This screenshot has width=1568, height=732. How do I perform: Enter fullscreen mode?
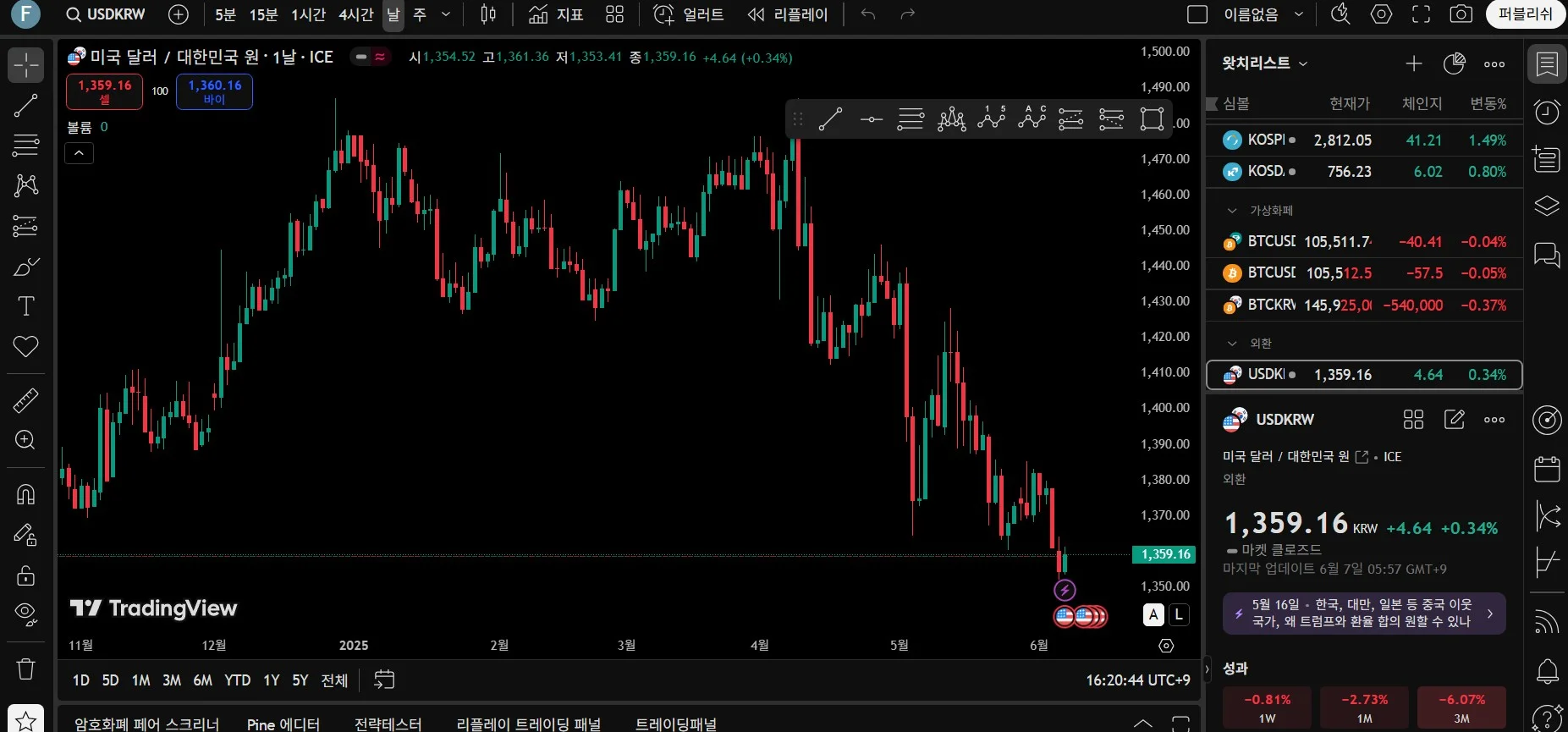click(1422, 14)
